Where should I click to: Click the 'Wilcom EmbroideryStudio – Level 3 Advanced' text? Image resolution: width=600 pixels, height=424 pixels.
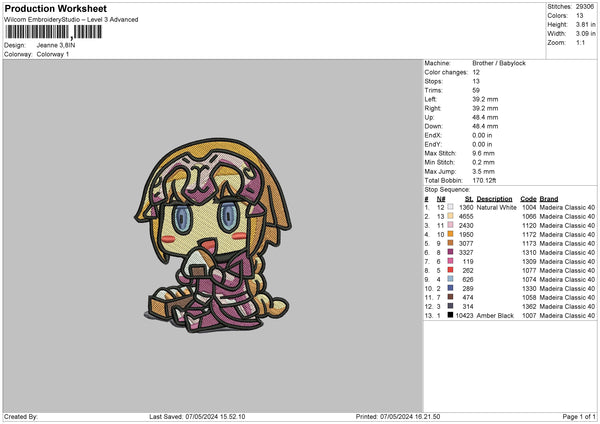pos(71,20)
